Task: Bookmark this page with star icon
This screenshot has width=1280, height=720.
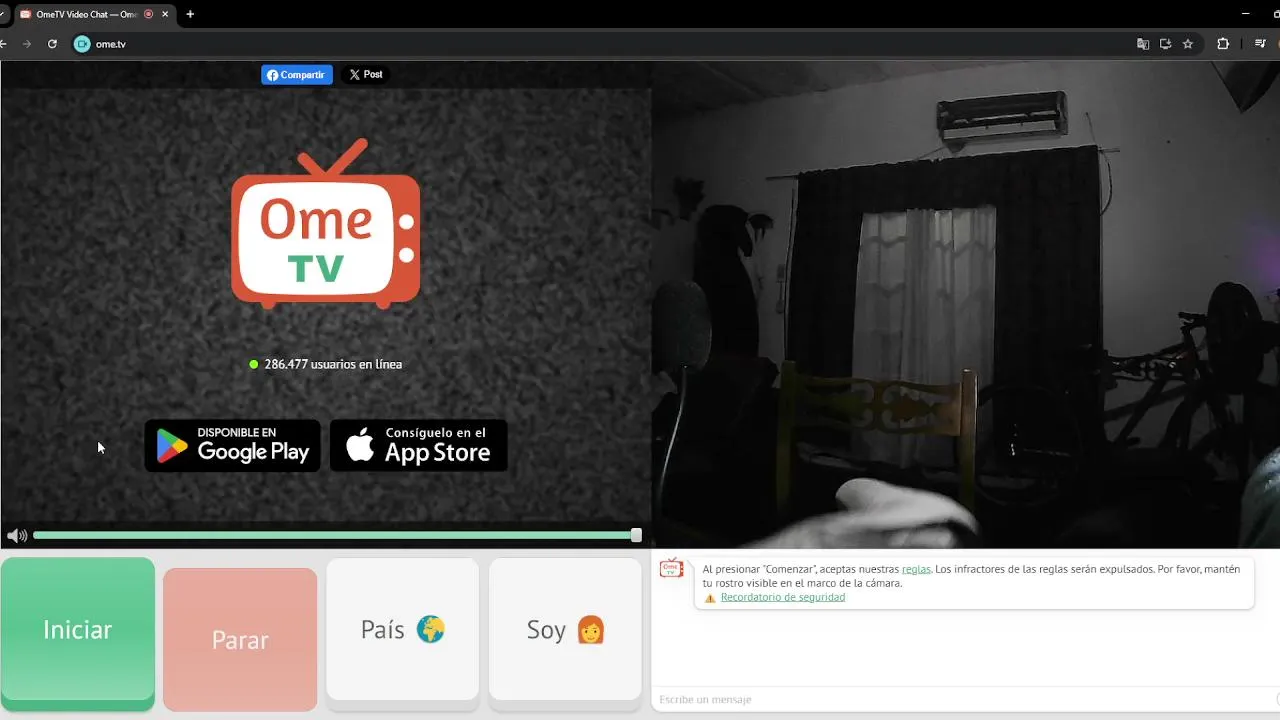Action: coord(1188,44)
